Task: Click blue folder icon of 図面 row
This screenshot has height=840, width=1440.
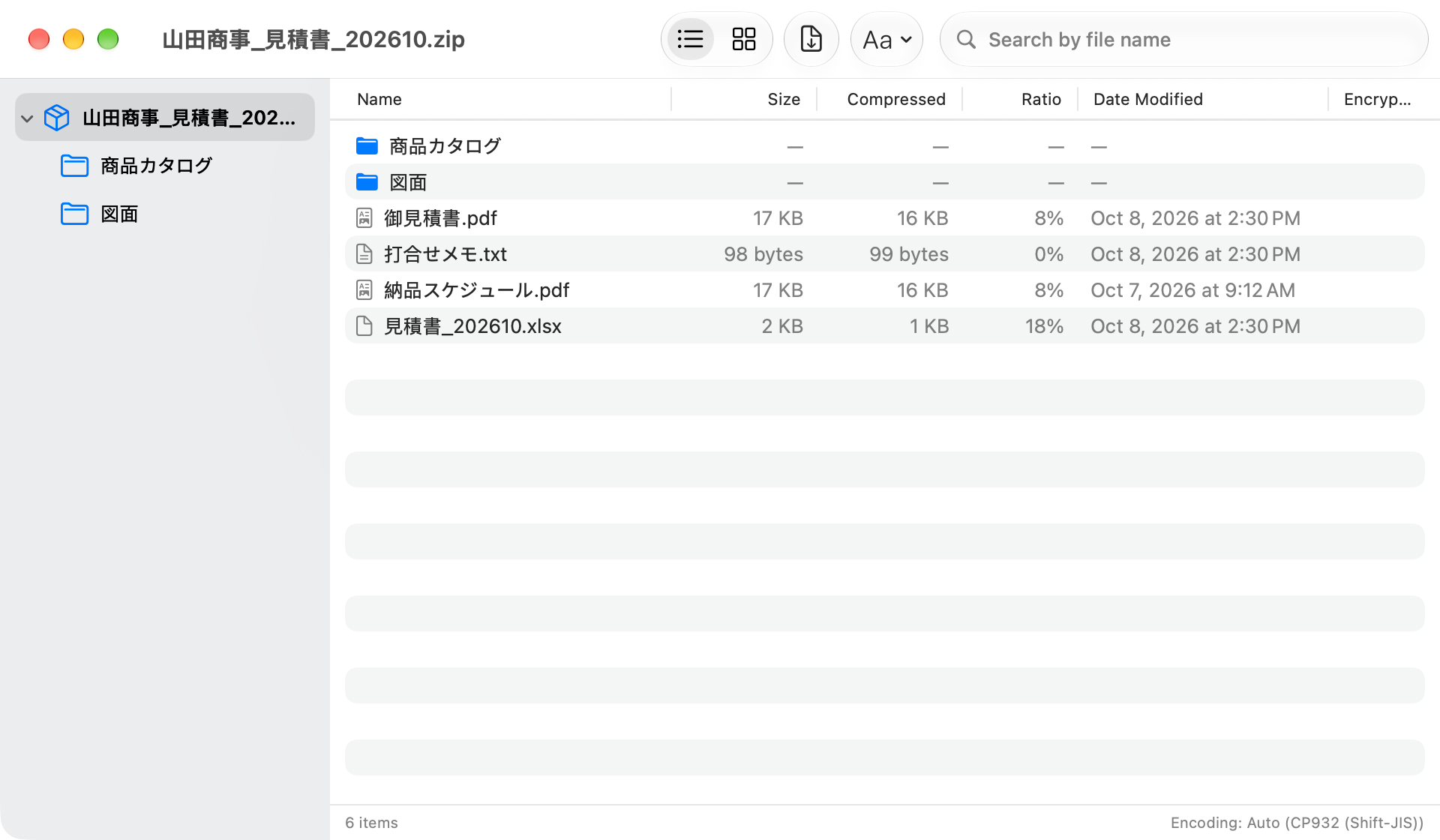Action: (367, 181)
